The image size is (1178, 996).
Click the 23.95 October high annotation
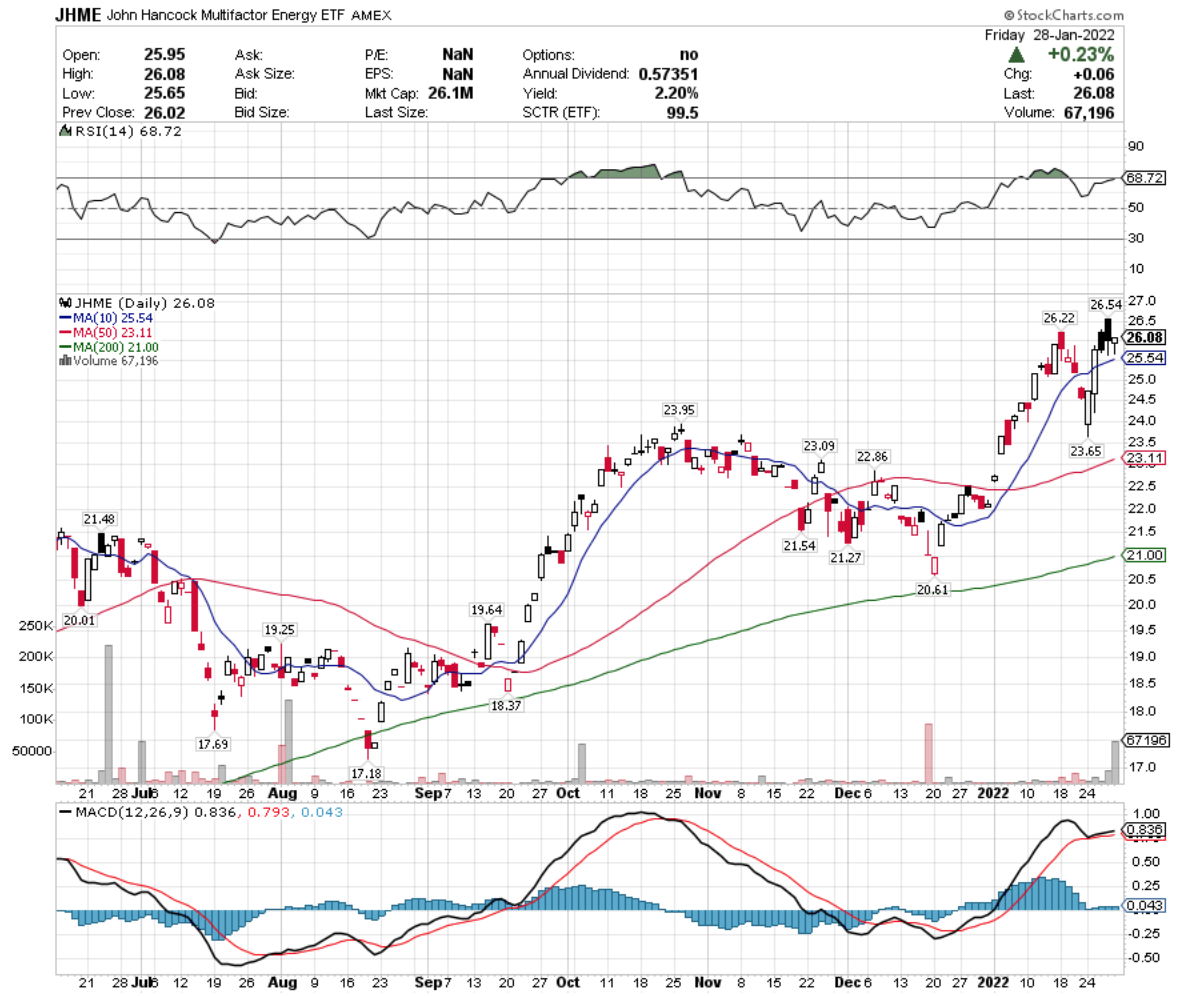point(679,410)
